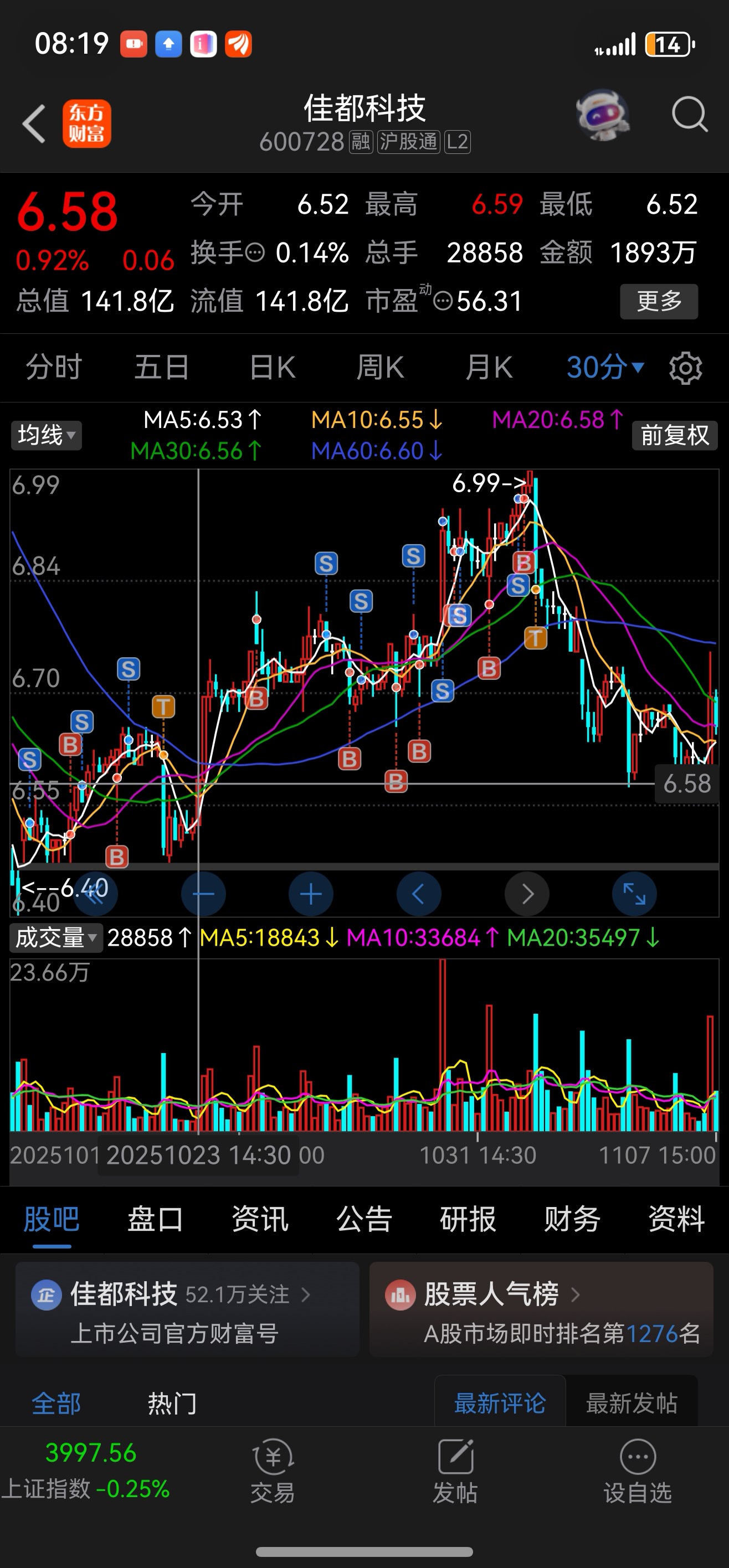Tap the MA60:6.60 legend value
Screen dimensions: 729x1568
[x=377, y=451]
